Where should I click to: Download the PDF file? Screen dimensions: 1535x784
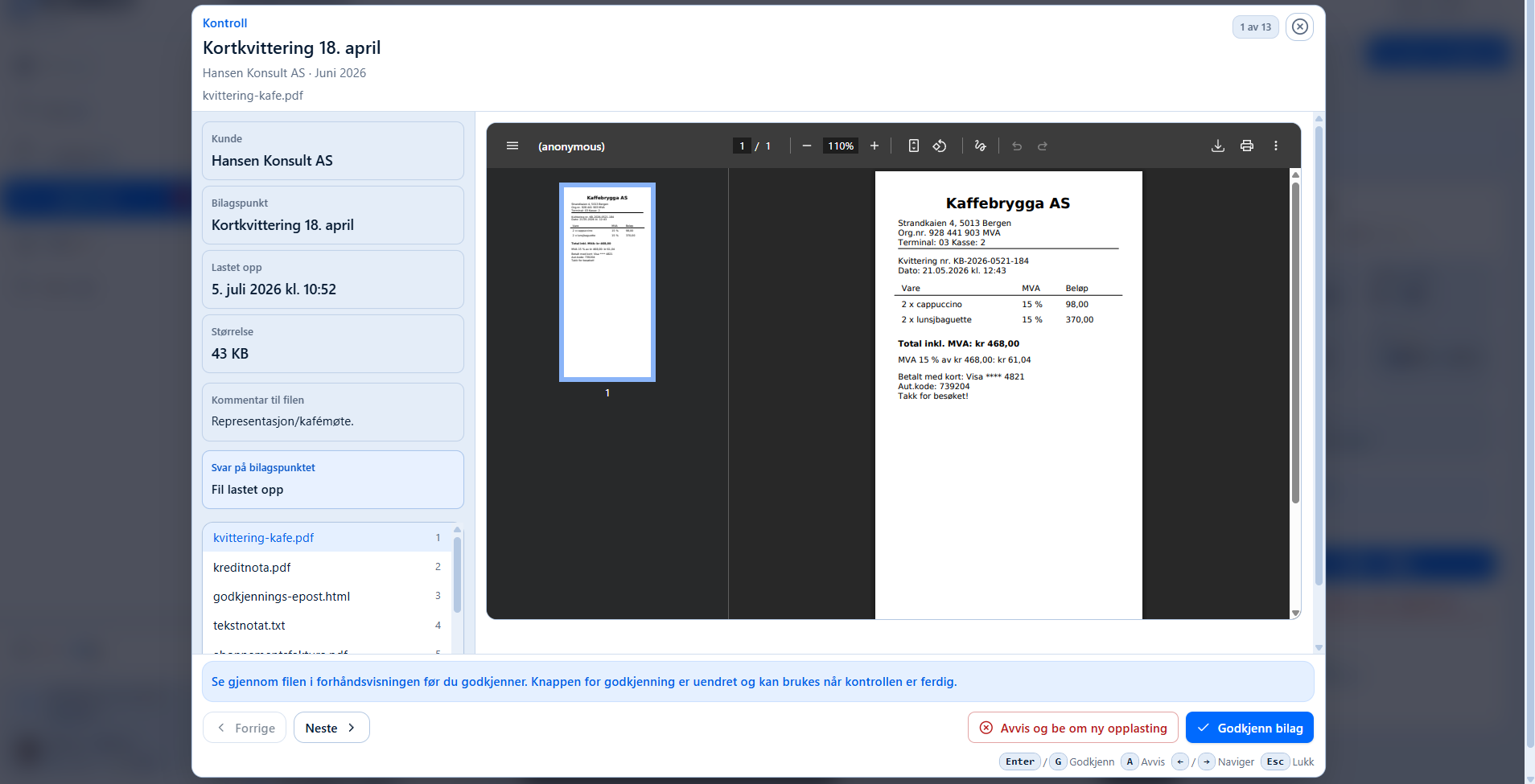point(1218,146)
